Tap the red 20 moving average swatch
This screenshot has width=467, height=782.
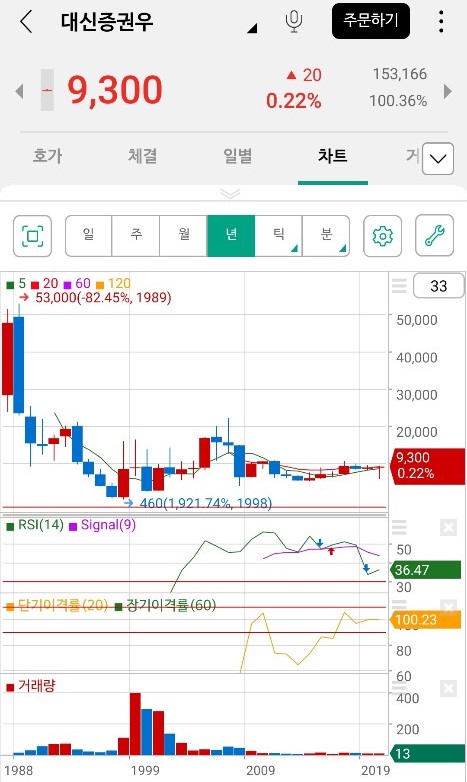tap(35, 285)
